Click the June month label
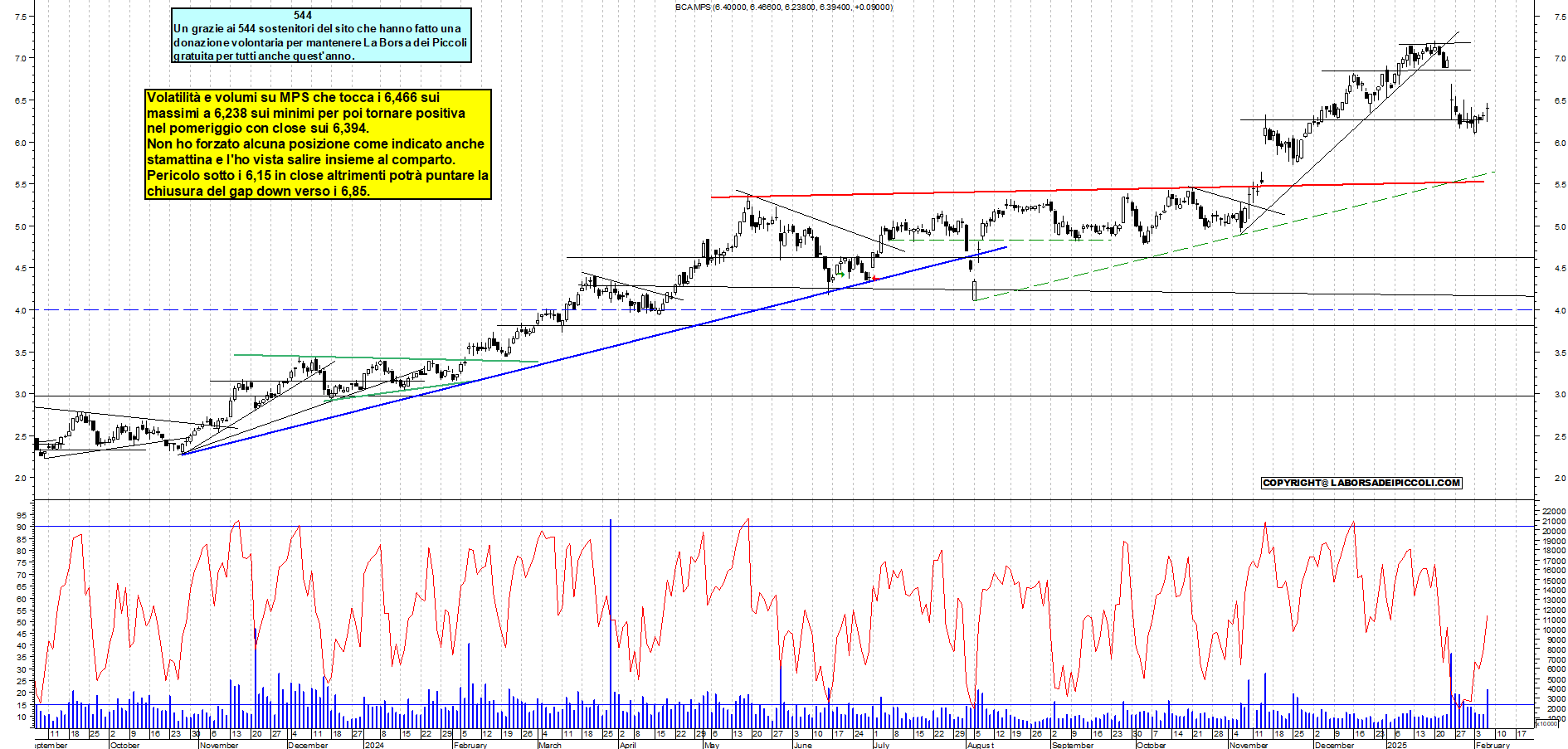 pyautogui.click(x=802, y=745)
